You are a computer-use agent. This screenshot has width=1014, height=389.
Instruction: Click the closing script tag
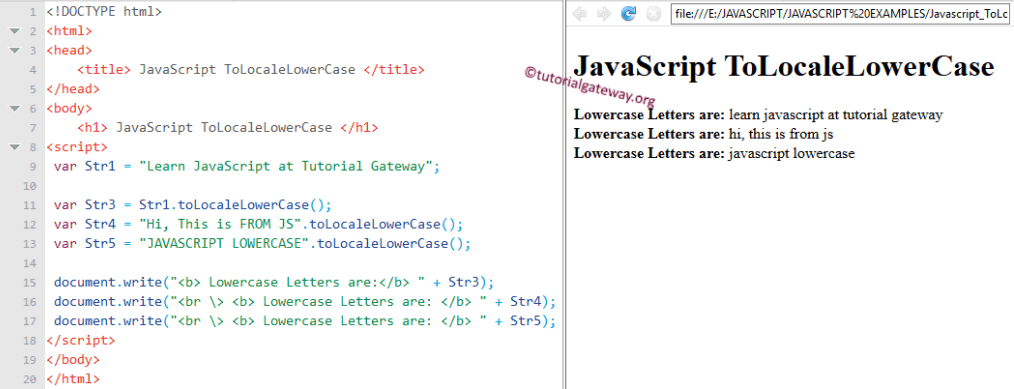coord(81,341)
